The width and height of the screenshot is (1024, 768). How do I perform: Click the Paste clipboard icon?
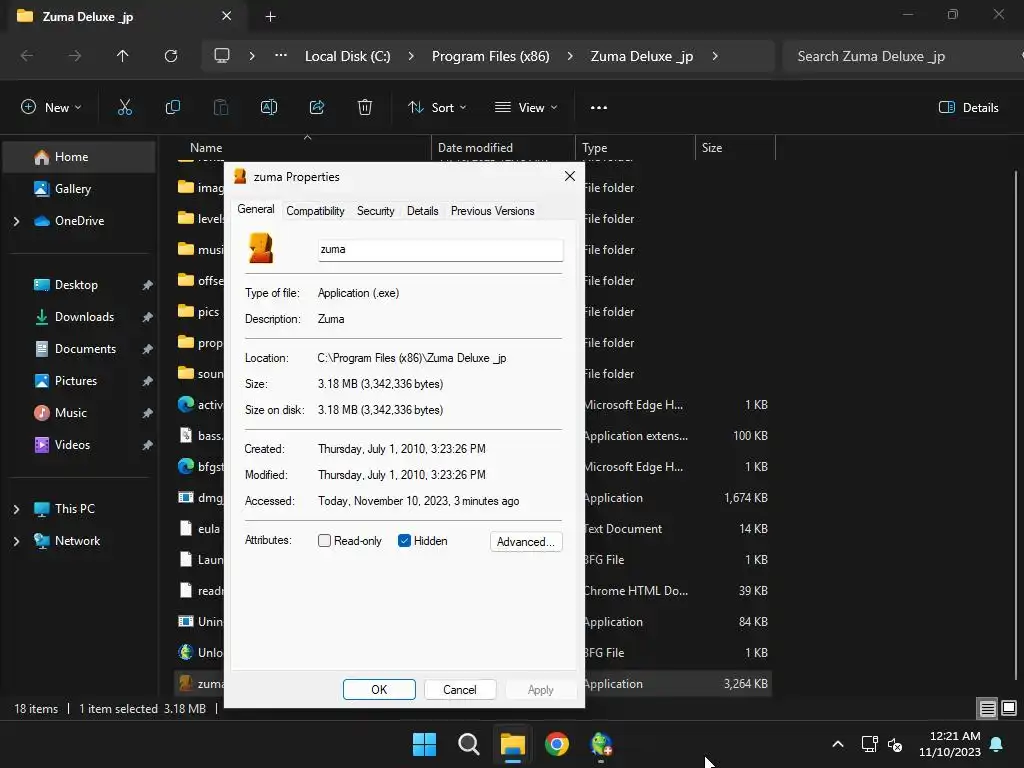[221, 108]
